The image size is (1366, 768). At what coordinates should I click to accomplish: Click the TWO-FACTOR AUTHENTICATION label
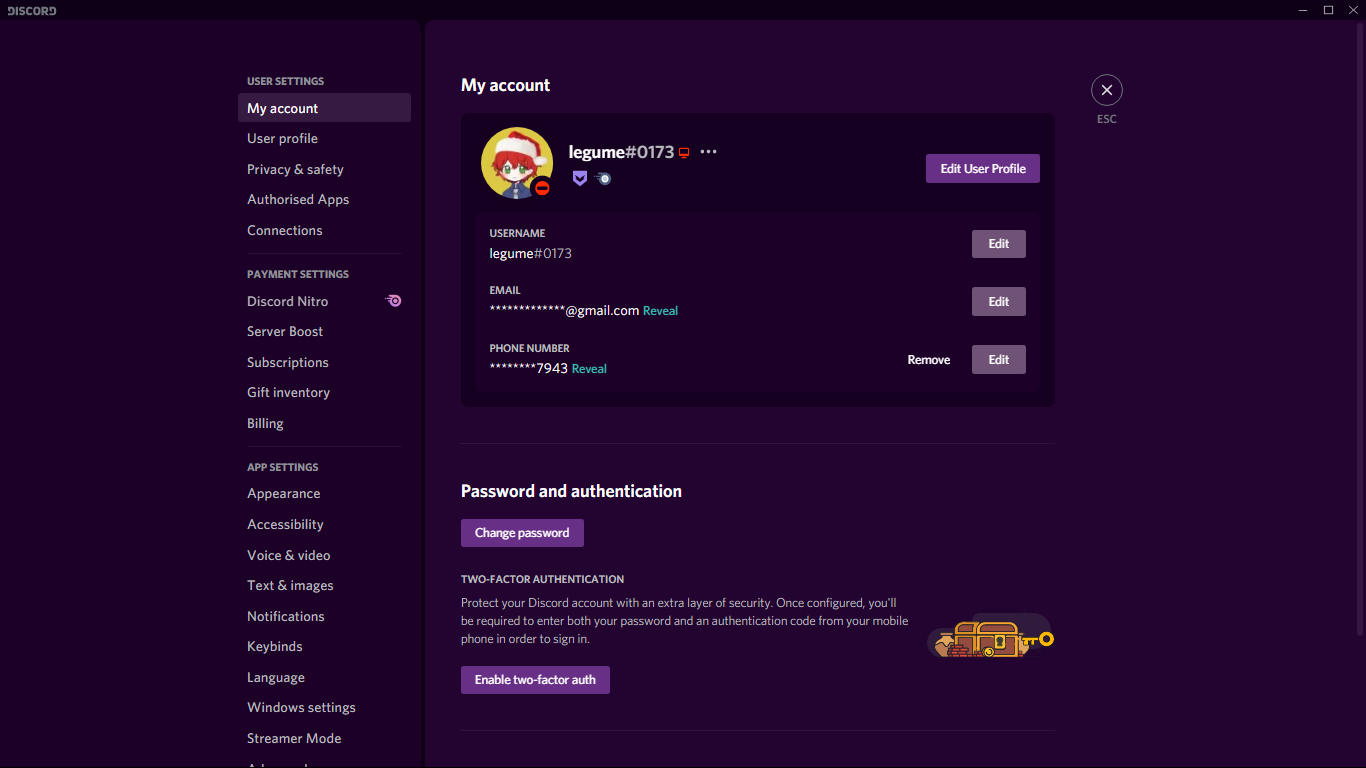coord(542,579)
